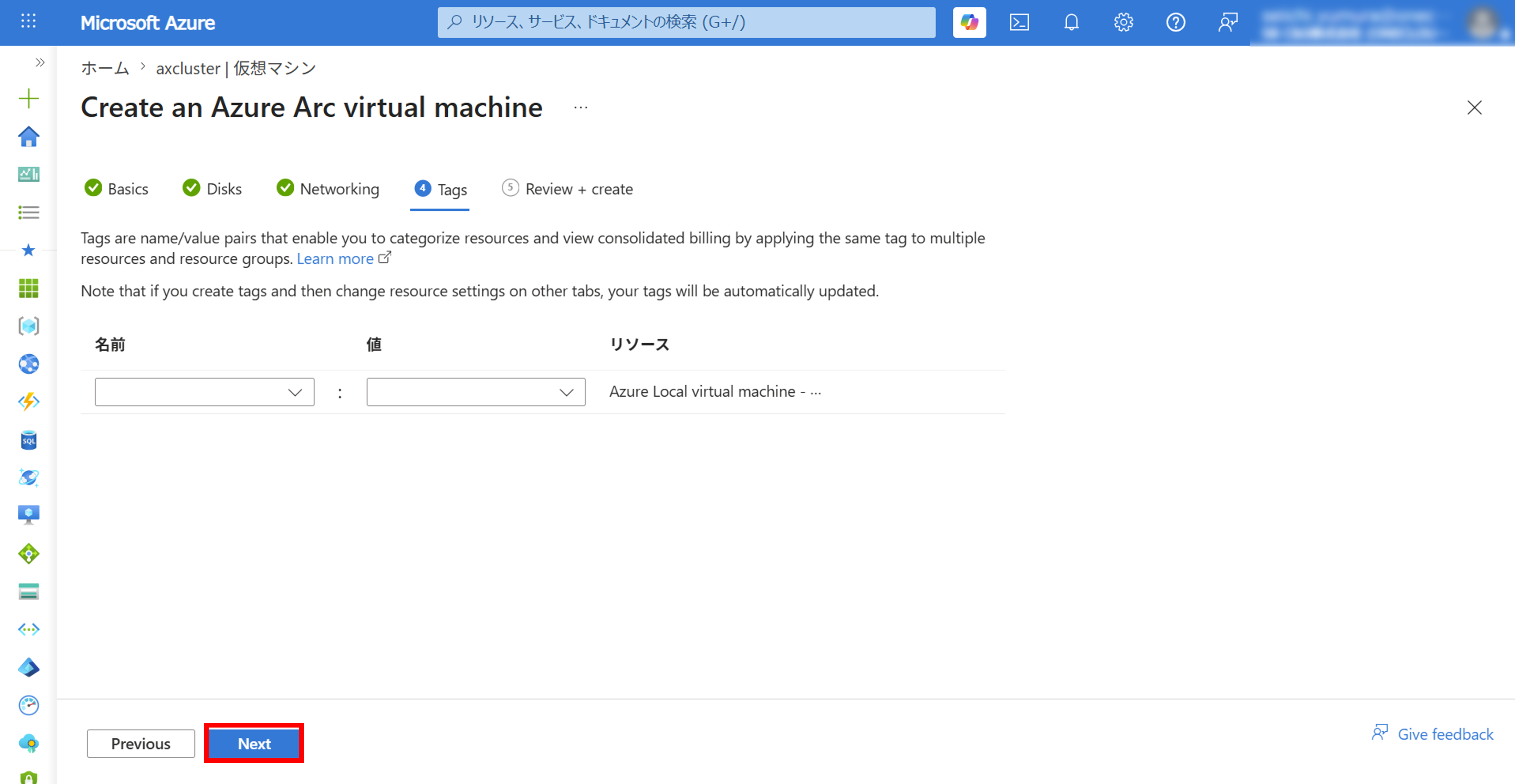Jump to Review + create tab

click(x=567, y=189)
